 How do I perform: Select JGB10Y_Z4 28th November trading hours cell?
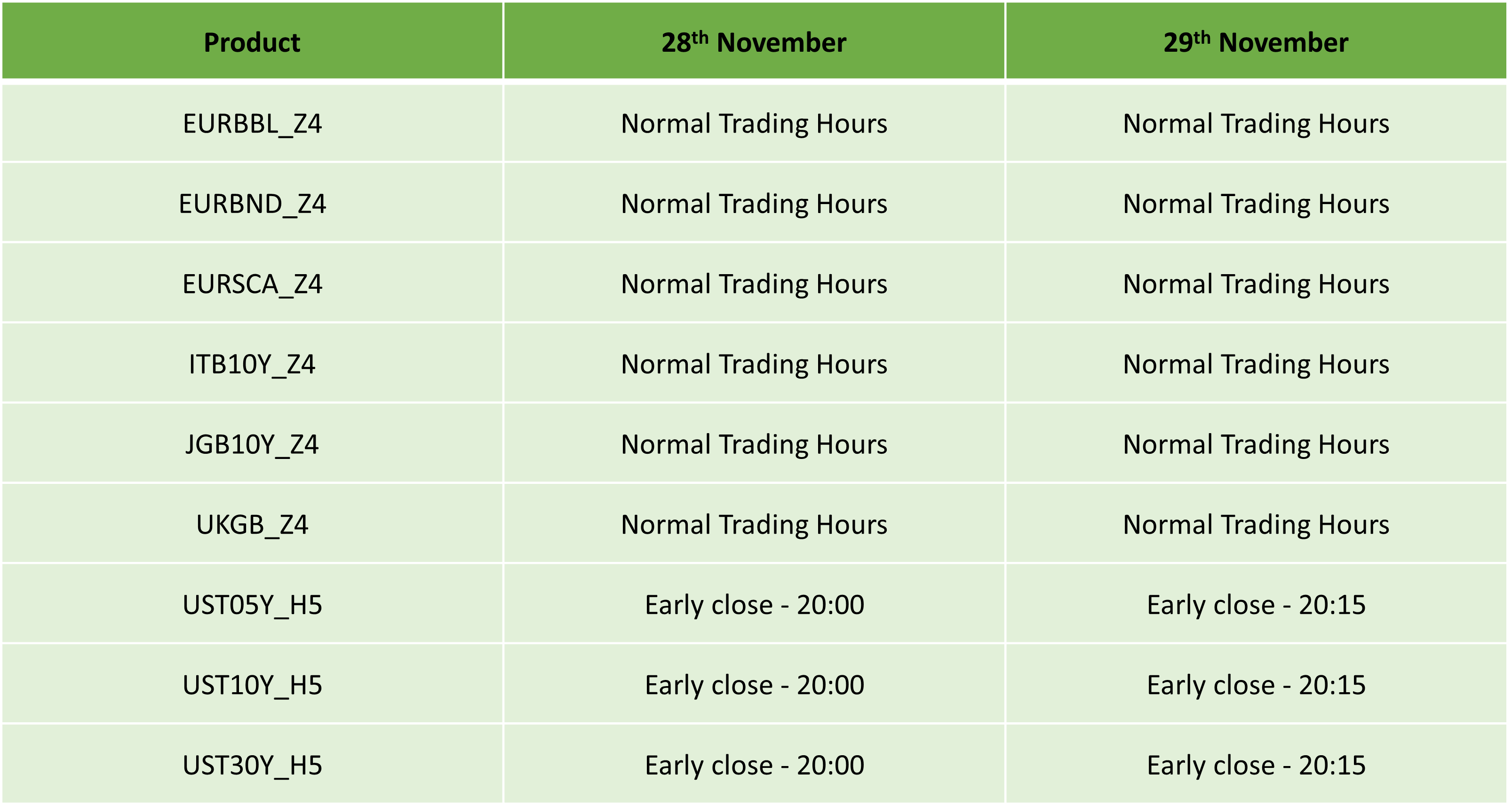coord(754,444)
